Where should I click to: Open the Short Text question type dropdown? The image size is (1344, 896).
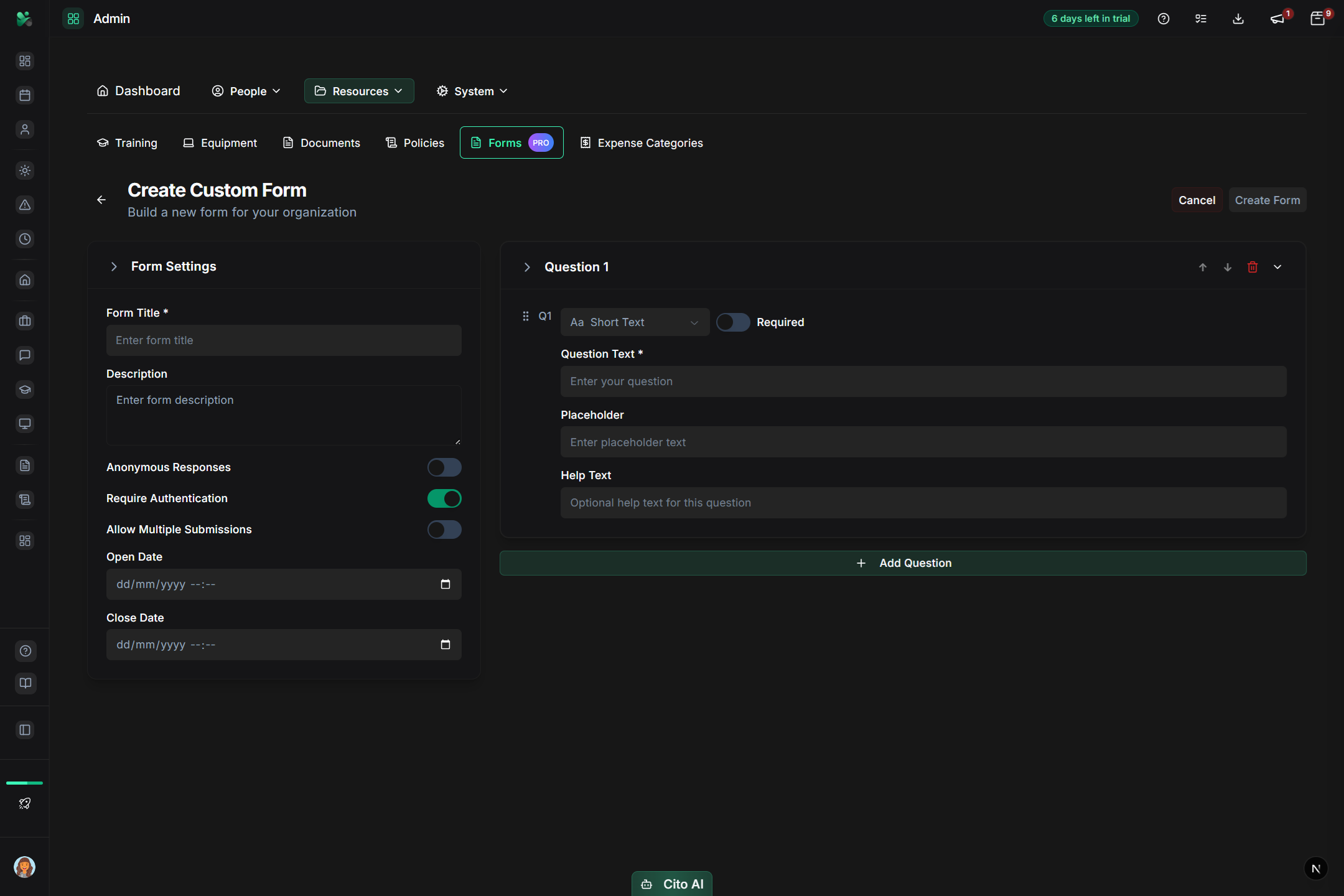(x=634, y=322)
